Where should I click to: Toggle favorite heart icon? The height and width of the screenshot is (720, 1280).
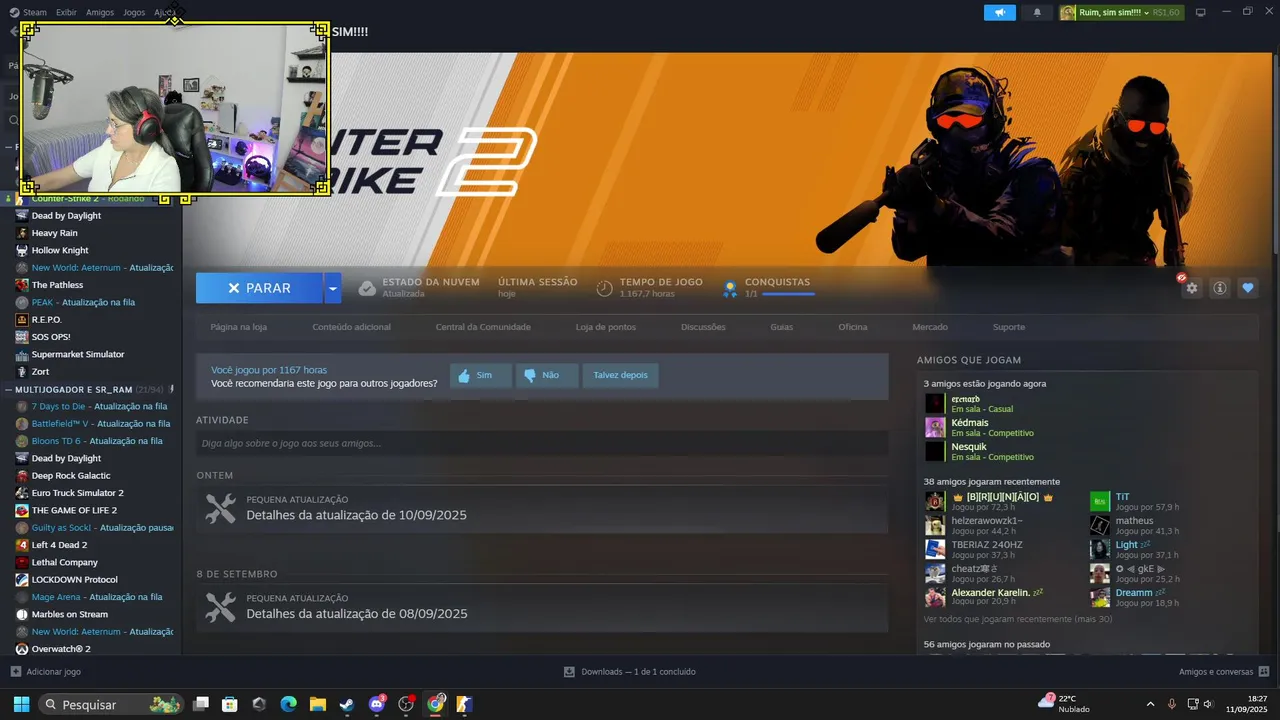coord(1248,288)
